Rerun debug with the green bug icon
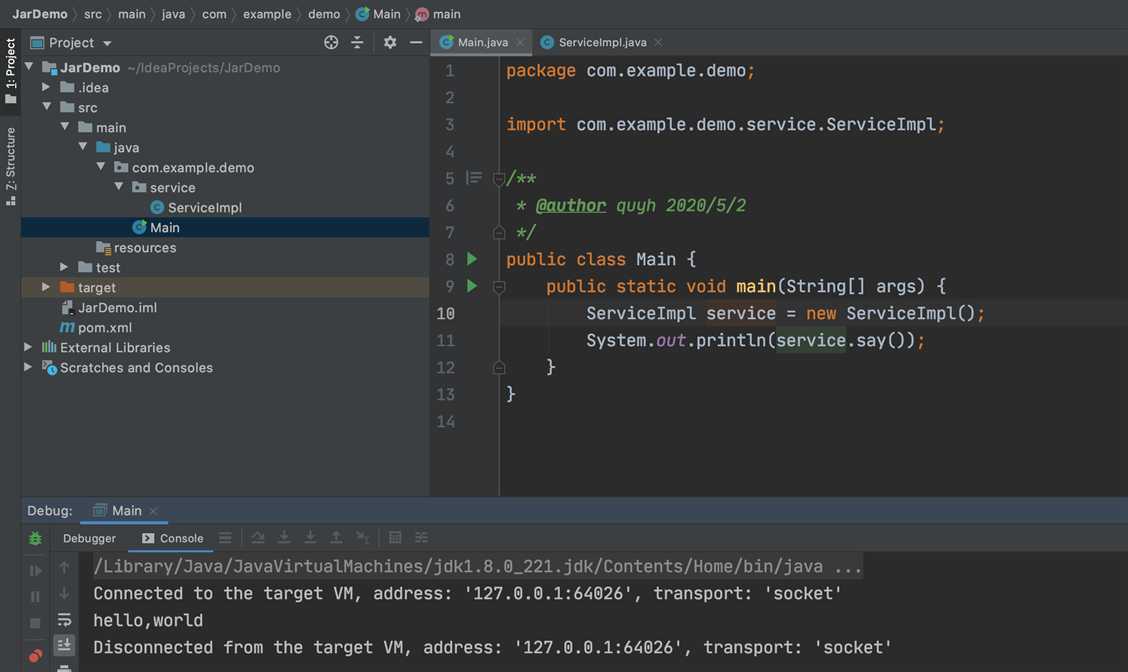The height and width of the screenshot is (672, 1128). [35, 538]
